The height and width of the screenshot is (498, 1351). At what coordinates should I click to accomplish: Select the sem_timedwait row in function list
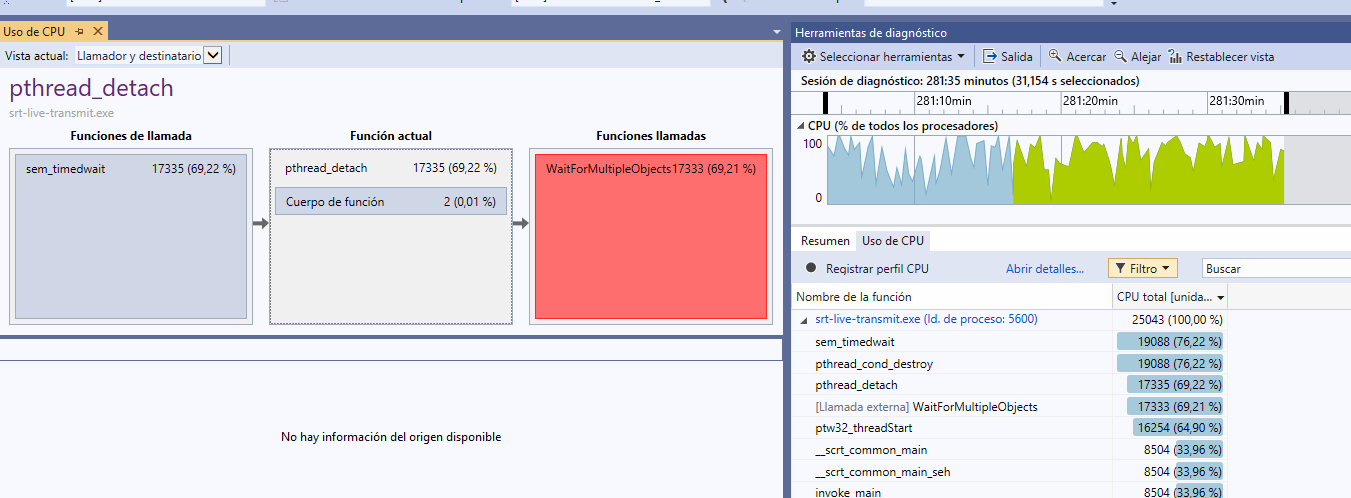click(x=1010, y=342)
